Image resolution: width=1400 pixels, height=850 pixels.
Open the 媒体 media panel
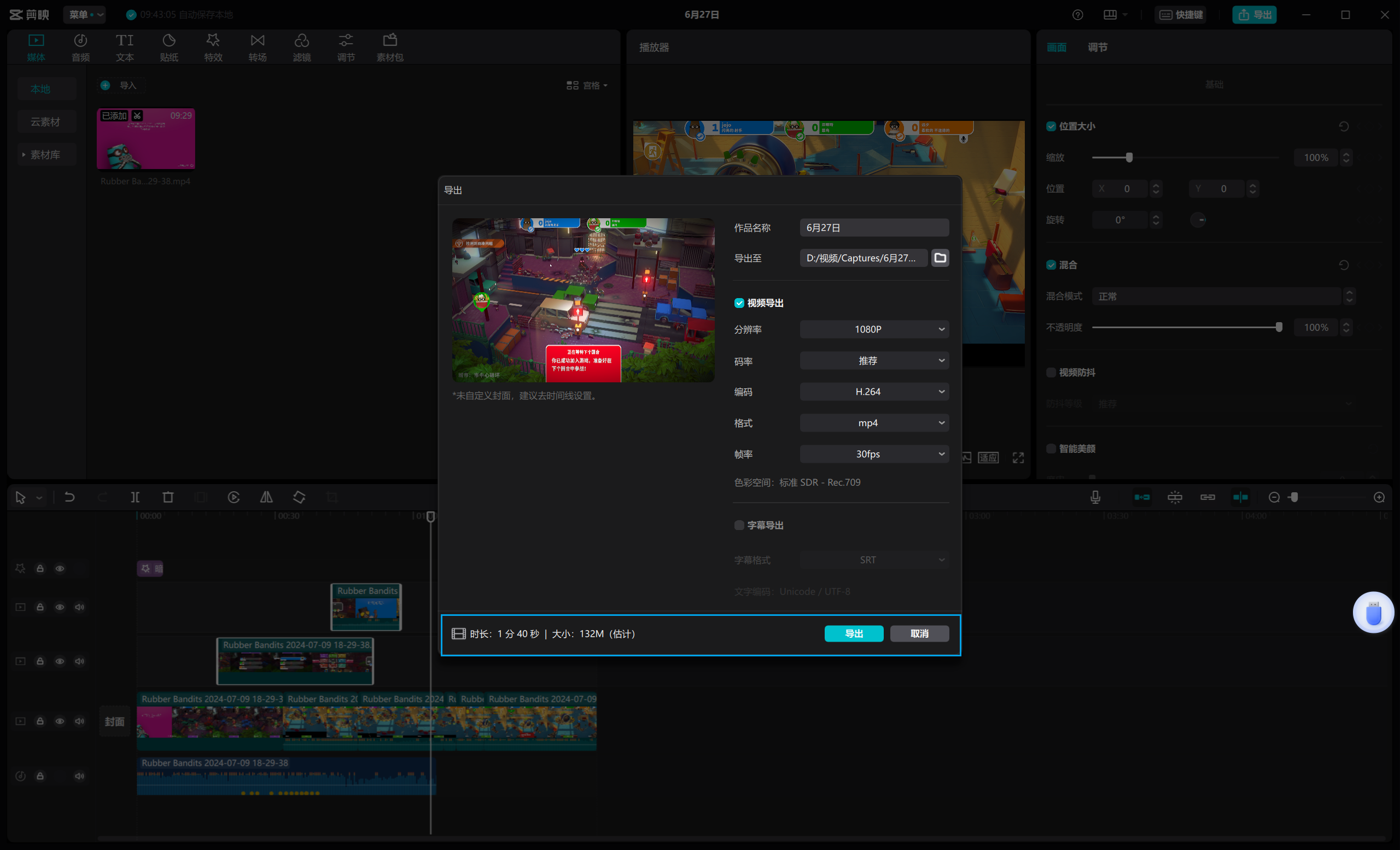(36, 48)
